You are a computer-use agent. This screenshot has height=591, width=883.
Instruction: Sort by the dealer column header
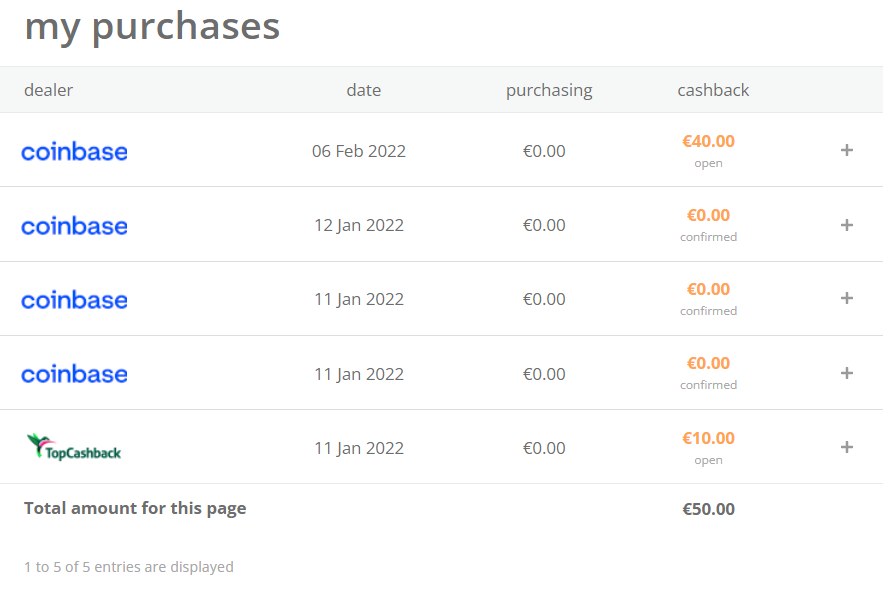pos(48,90)
